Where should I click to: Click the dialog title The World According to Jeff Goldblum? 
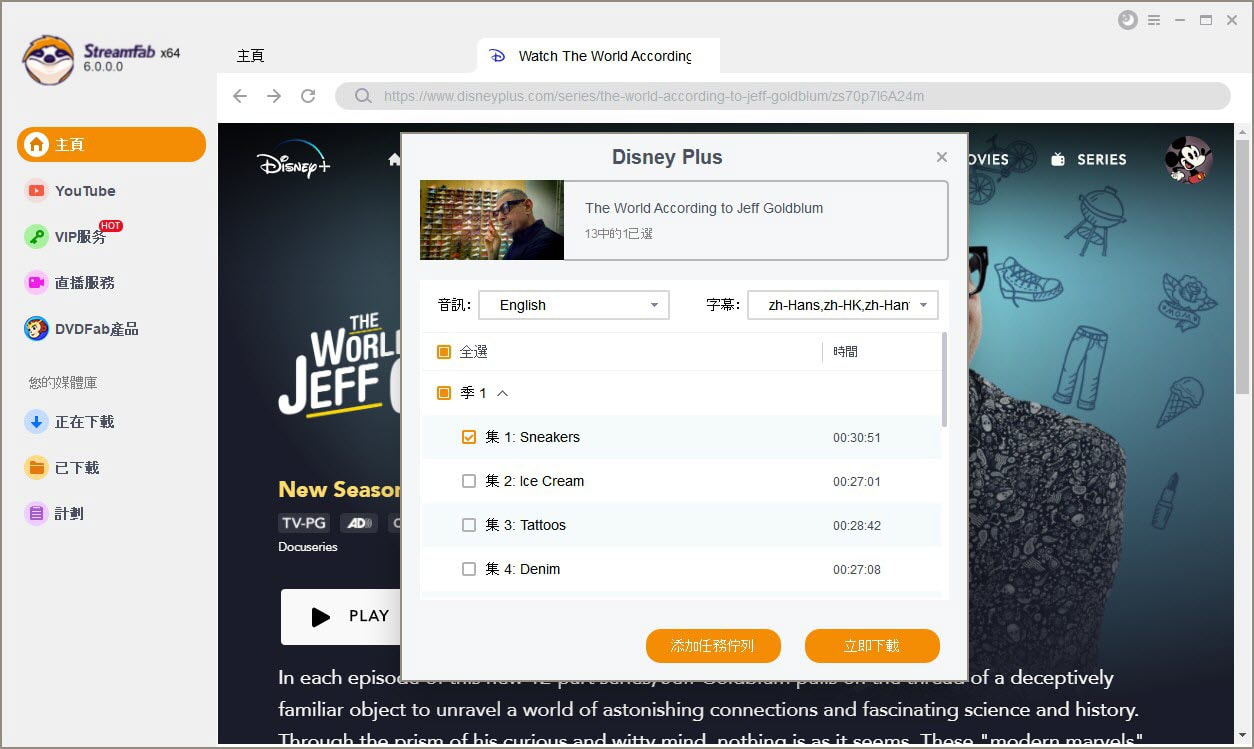pyautogui.click(x=704, y=208)
